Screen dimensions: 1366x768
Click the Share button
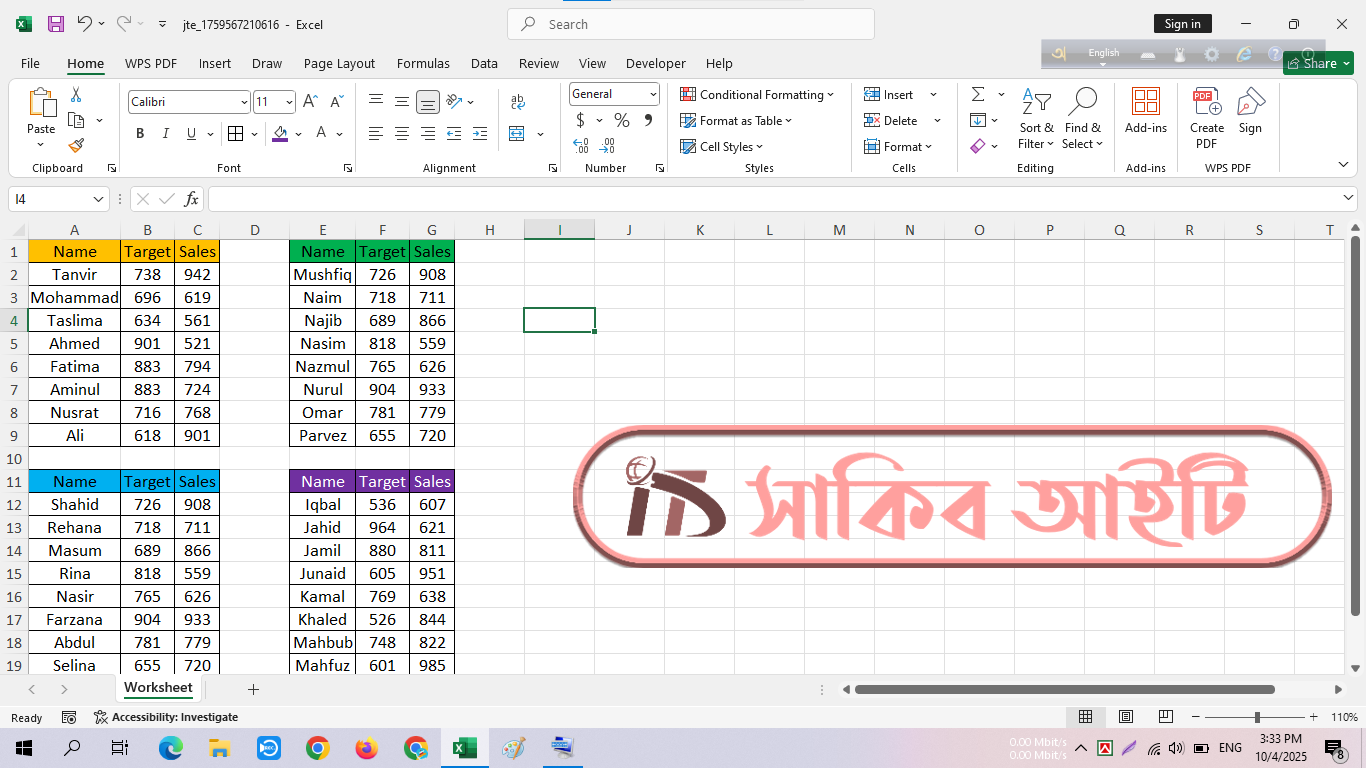(1318, 63)
